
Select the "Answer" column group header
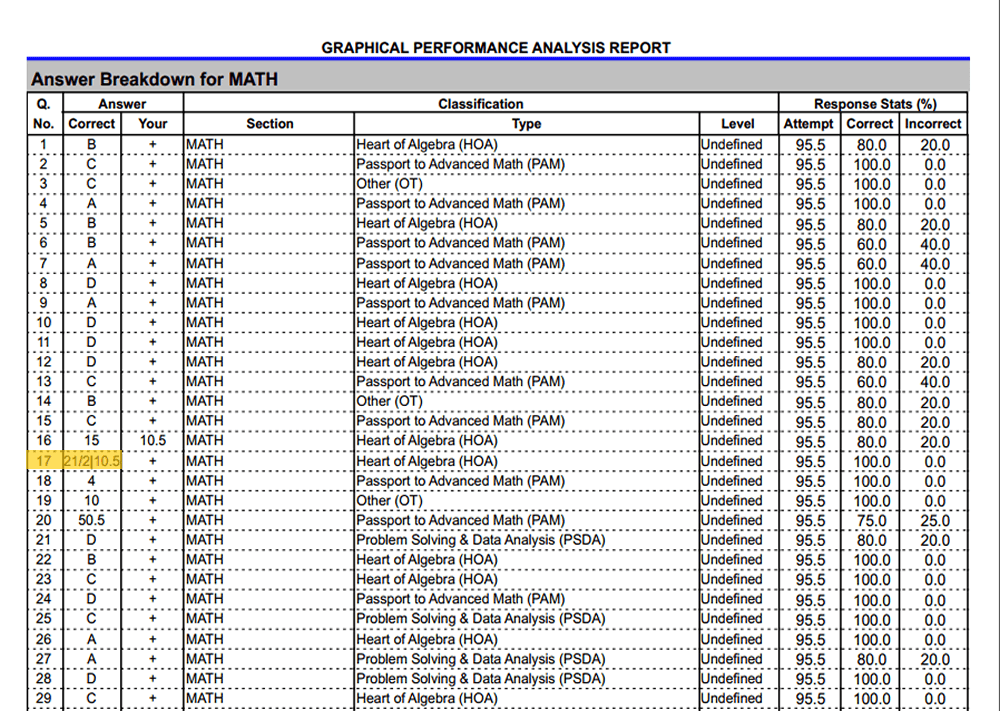[x=122, y=104]
